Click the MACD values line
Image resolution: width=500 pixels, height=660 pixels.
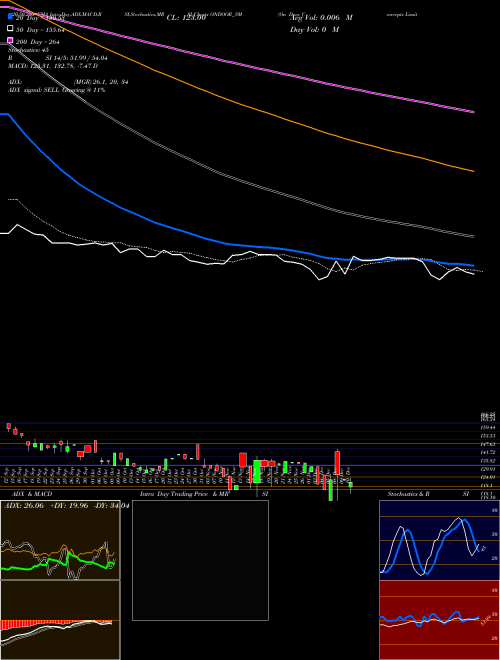53,66
